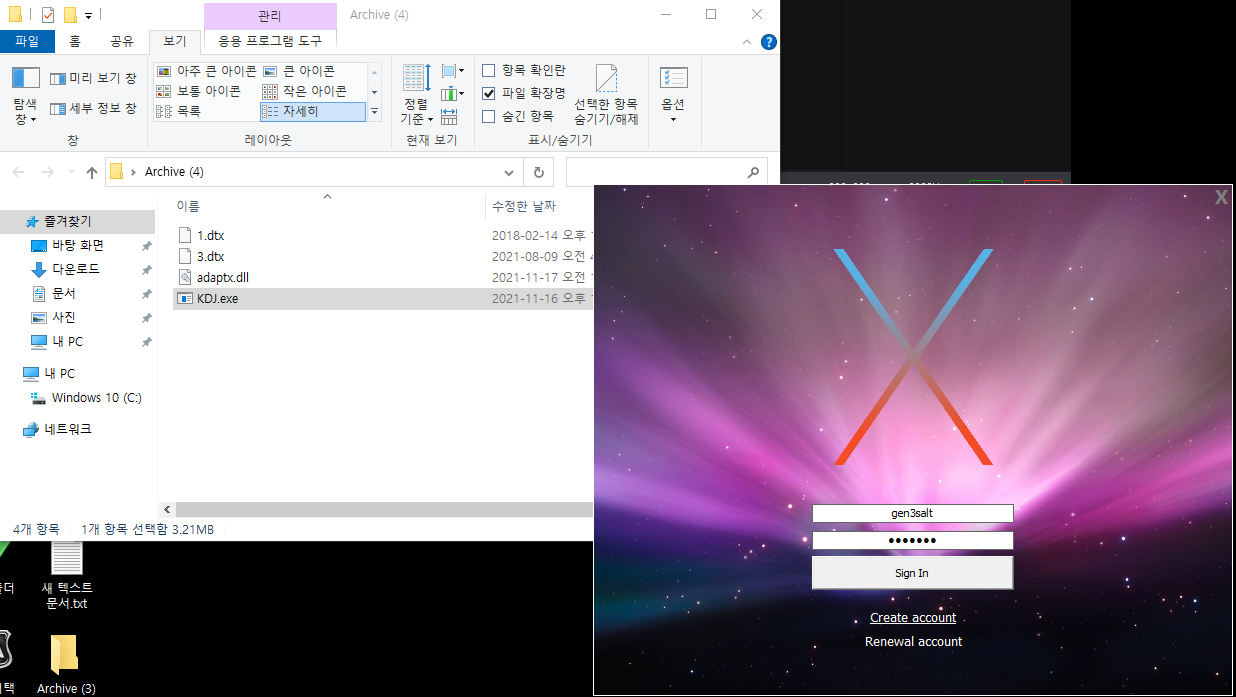
Task: Enable the item check boxes (항목 확인란) checkbox
Action: (x=489, y=70)
